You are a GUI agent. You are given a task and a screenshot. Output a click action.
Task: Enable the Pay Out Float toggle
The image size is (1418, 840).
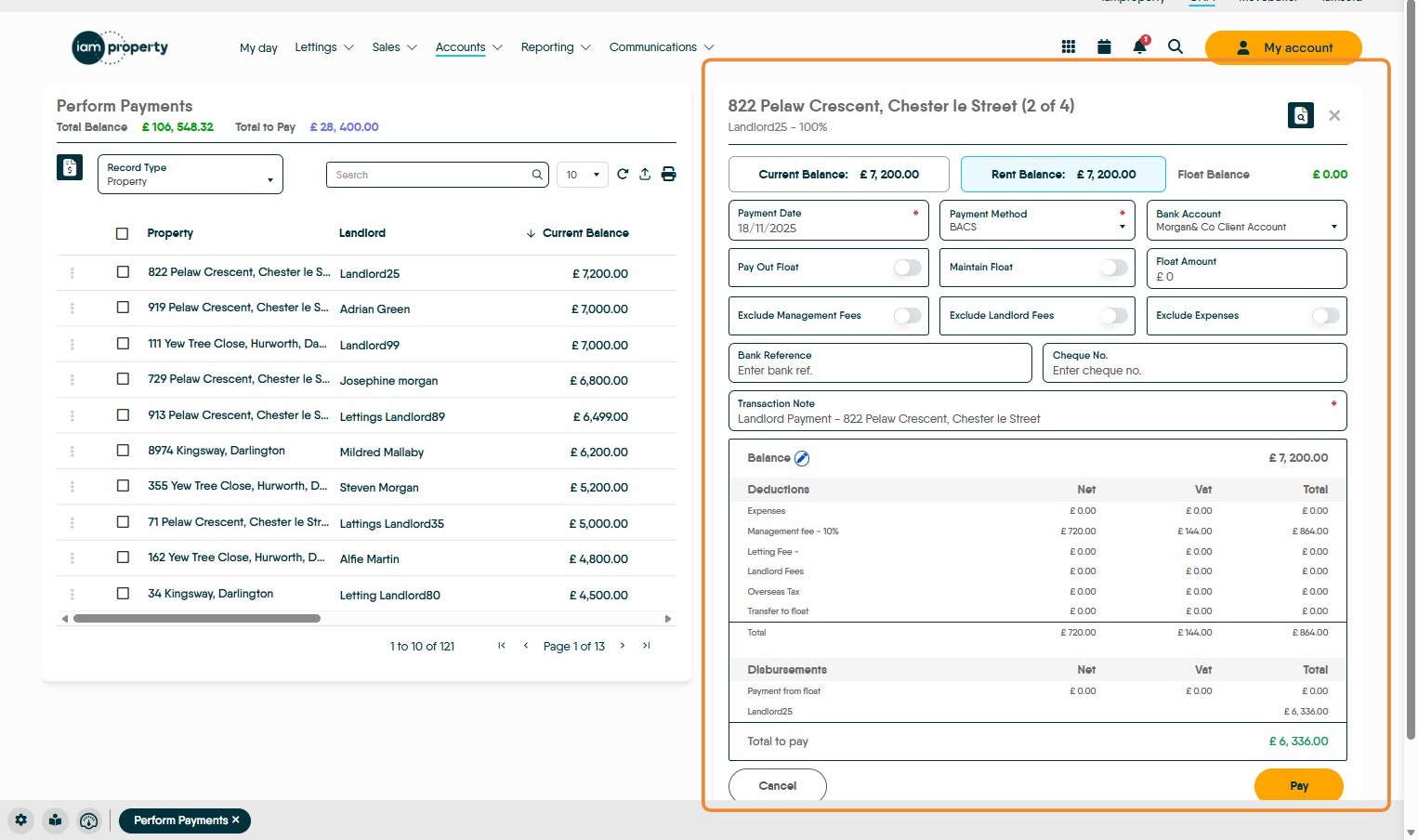pyautogui.click(x=907, y=268)
